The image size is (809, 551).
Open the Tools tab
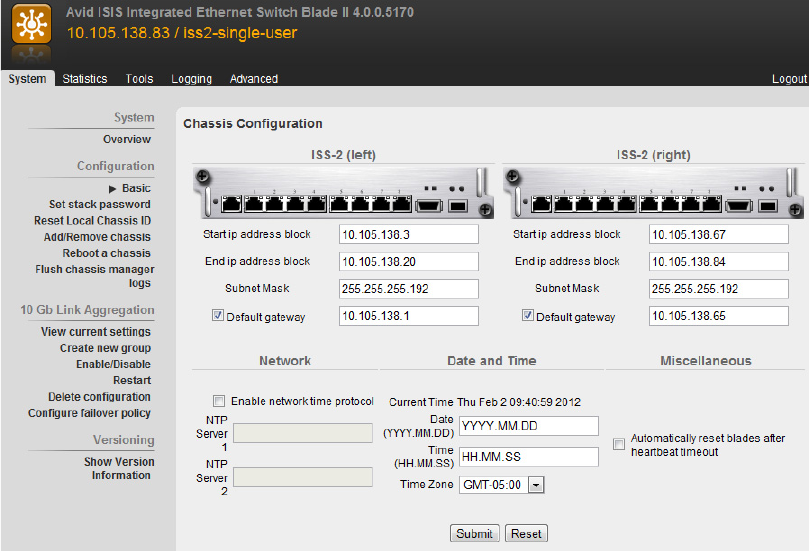pyautogui.click(x=139, y=79)
